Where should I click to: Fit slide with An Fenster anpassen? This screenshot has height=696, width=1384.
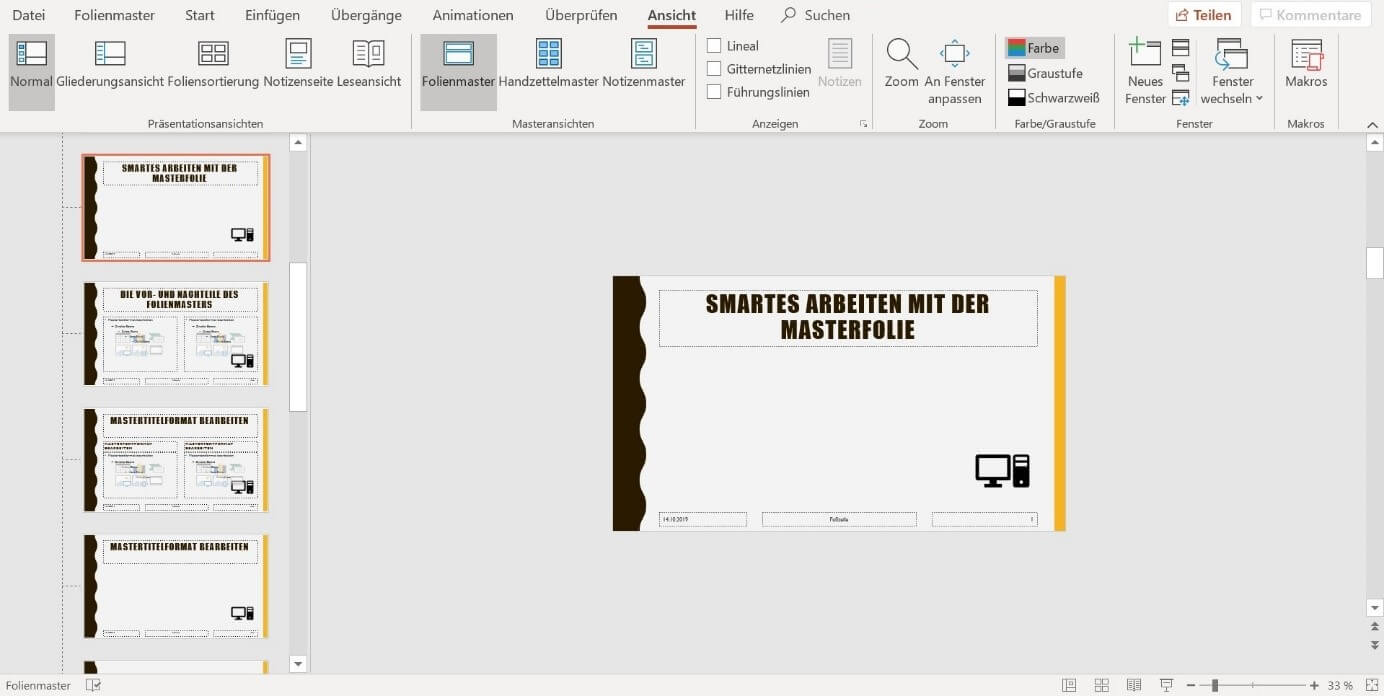[x=955, y=72]
